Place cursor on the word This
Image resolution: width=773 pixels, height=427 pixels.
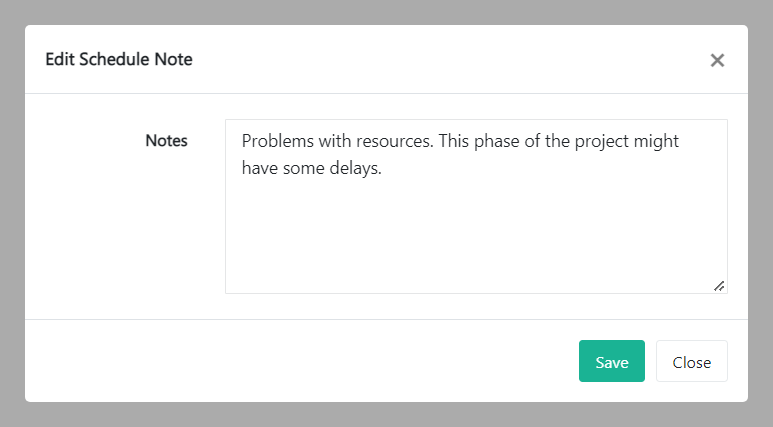tap(455, 141)
